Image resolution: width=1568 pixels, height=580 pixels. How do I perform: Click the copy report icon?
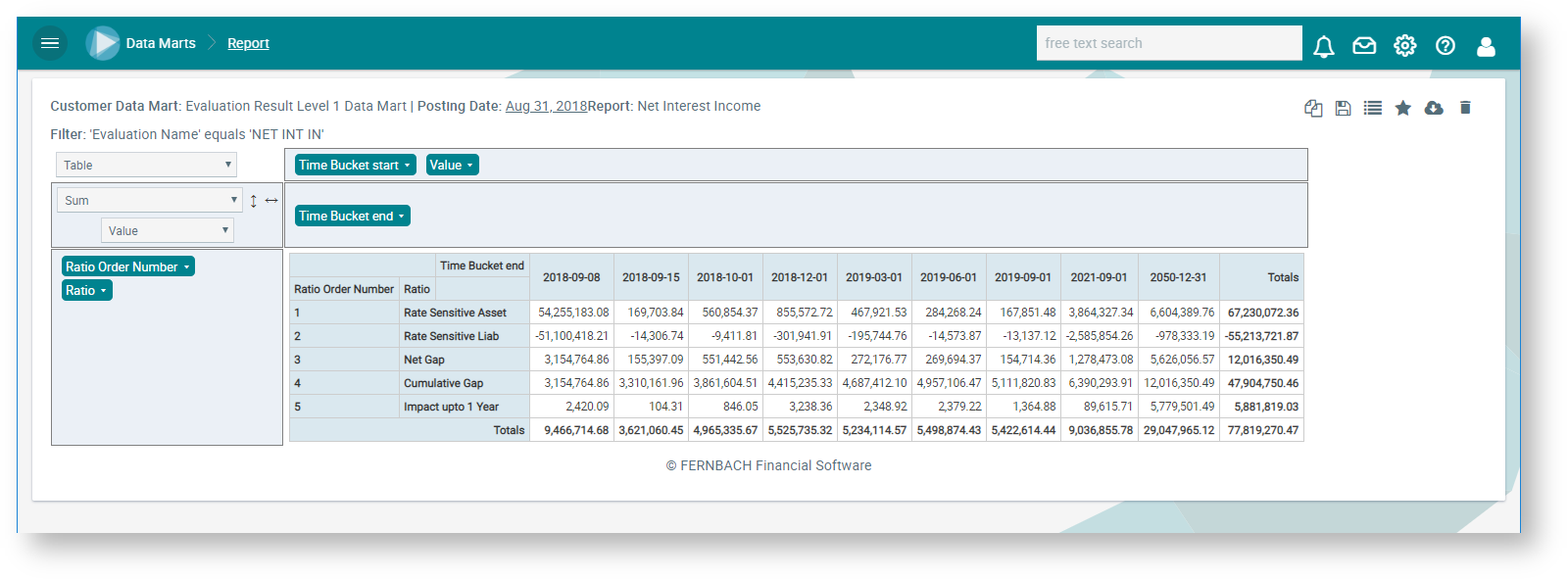[x=1313, y=109]
